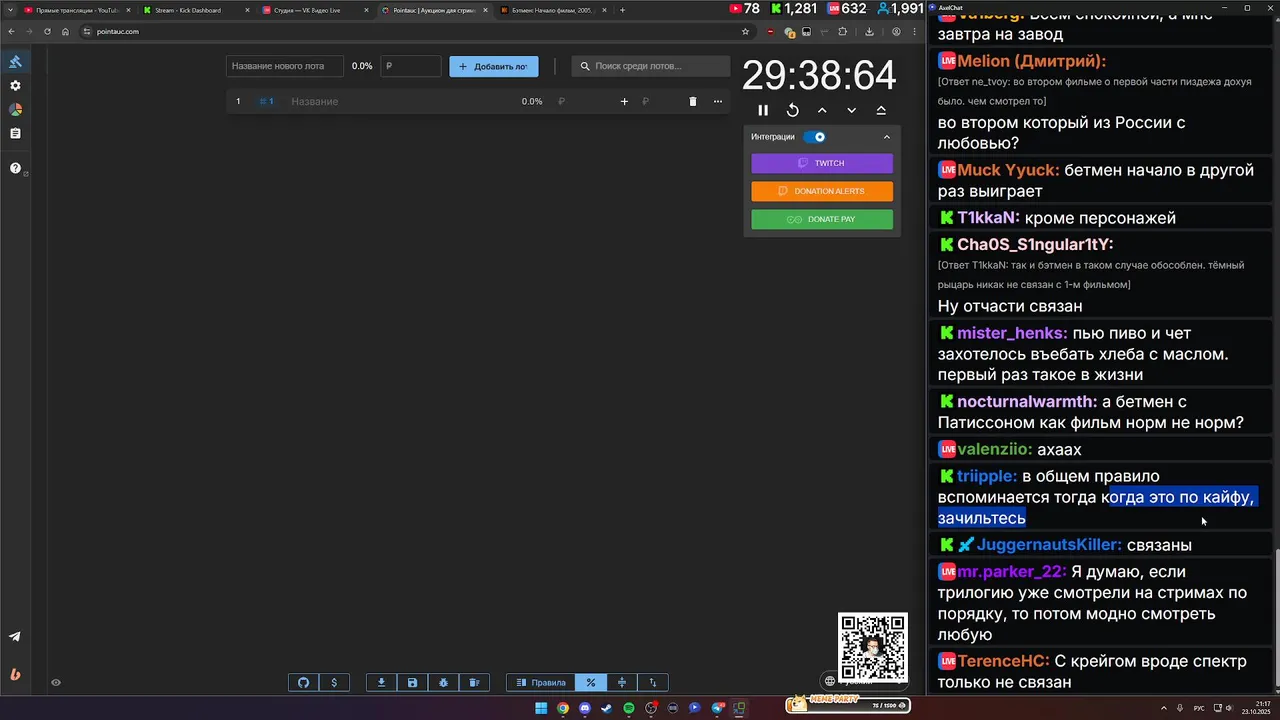Open the Правила rules button
This screenshot has height=720, width=1280.
[541, 683]
